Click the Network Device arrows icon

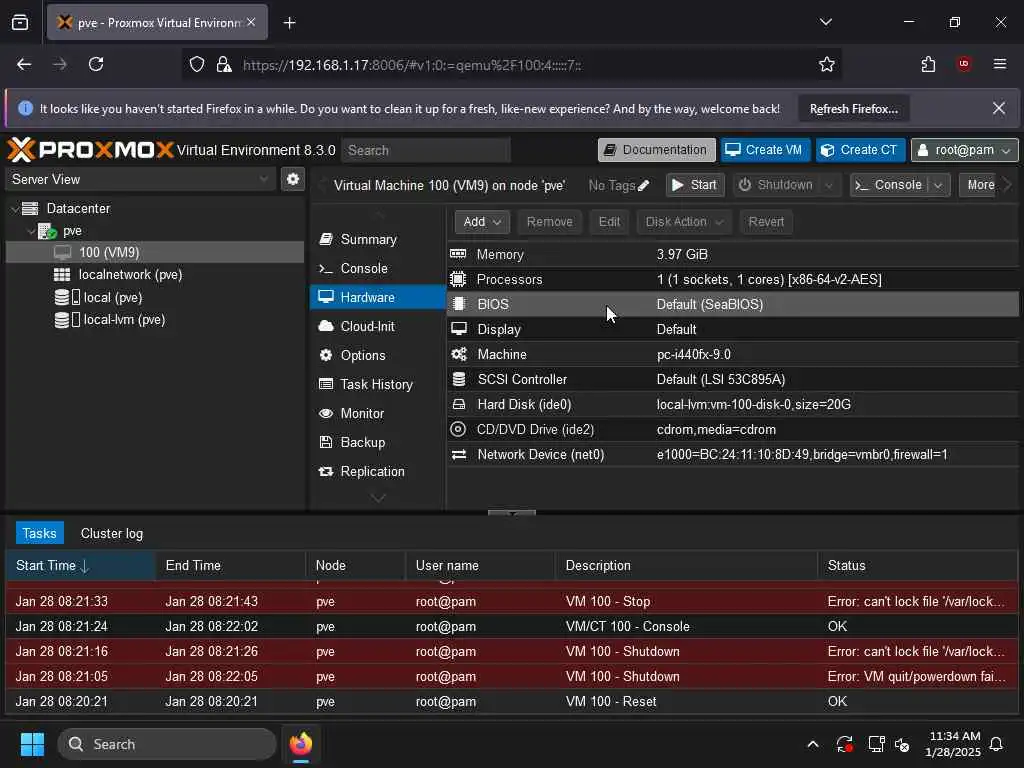click(x=459, y=454)
